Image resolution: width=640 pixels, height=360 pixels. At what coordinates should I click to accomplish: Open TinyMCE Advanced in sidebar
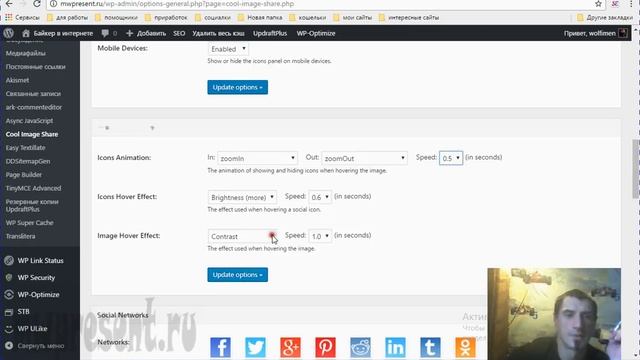[x=33, y=188]
